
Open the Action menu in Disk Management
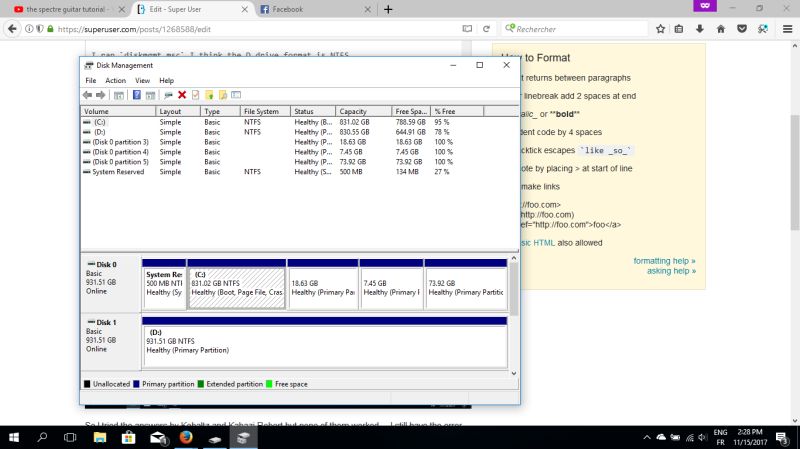click(115, 81)
